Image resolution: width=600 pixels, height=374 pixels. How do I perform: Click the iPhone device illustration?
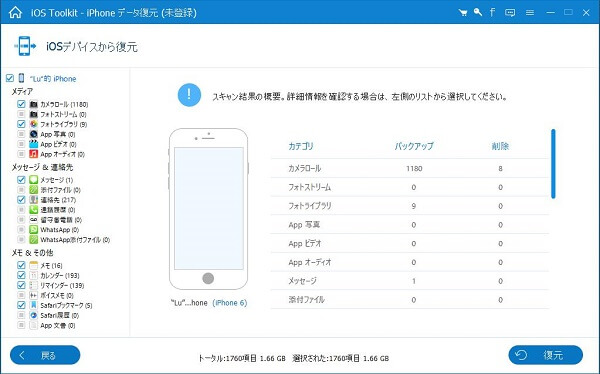209,209
